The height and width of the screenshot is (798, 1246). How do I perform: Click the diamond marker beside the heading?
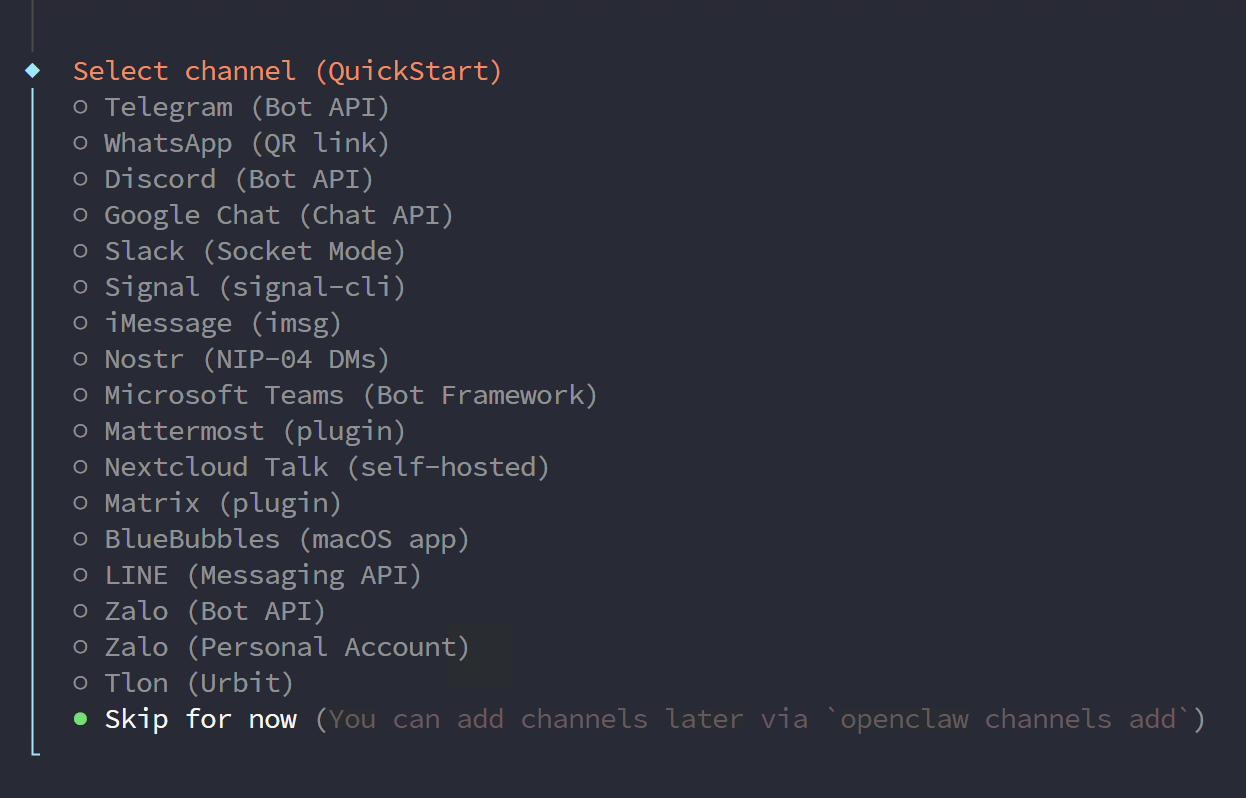point(32,70)
